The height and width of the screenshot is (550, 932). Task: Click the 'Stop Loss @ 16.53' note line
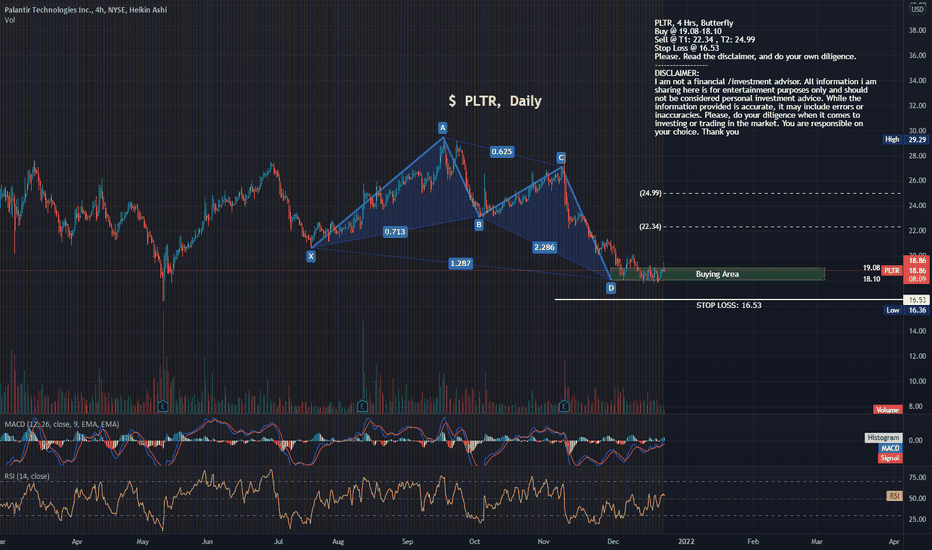pyautogui.click(x=687, y=48)
